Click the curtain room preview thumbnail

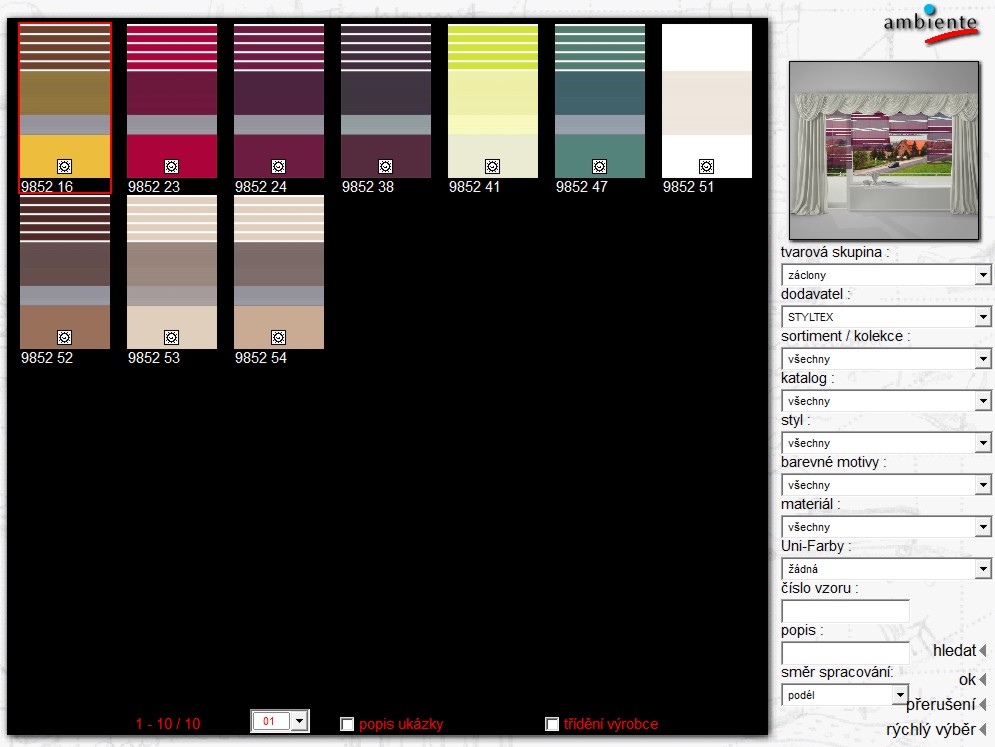[x=884, y=150]
